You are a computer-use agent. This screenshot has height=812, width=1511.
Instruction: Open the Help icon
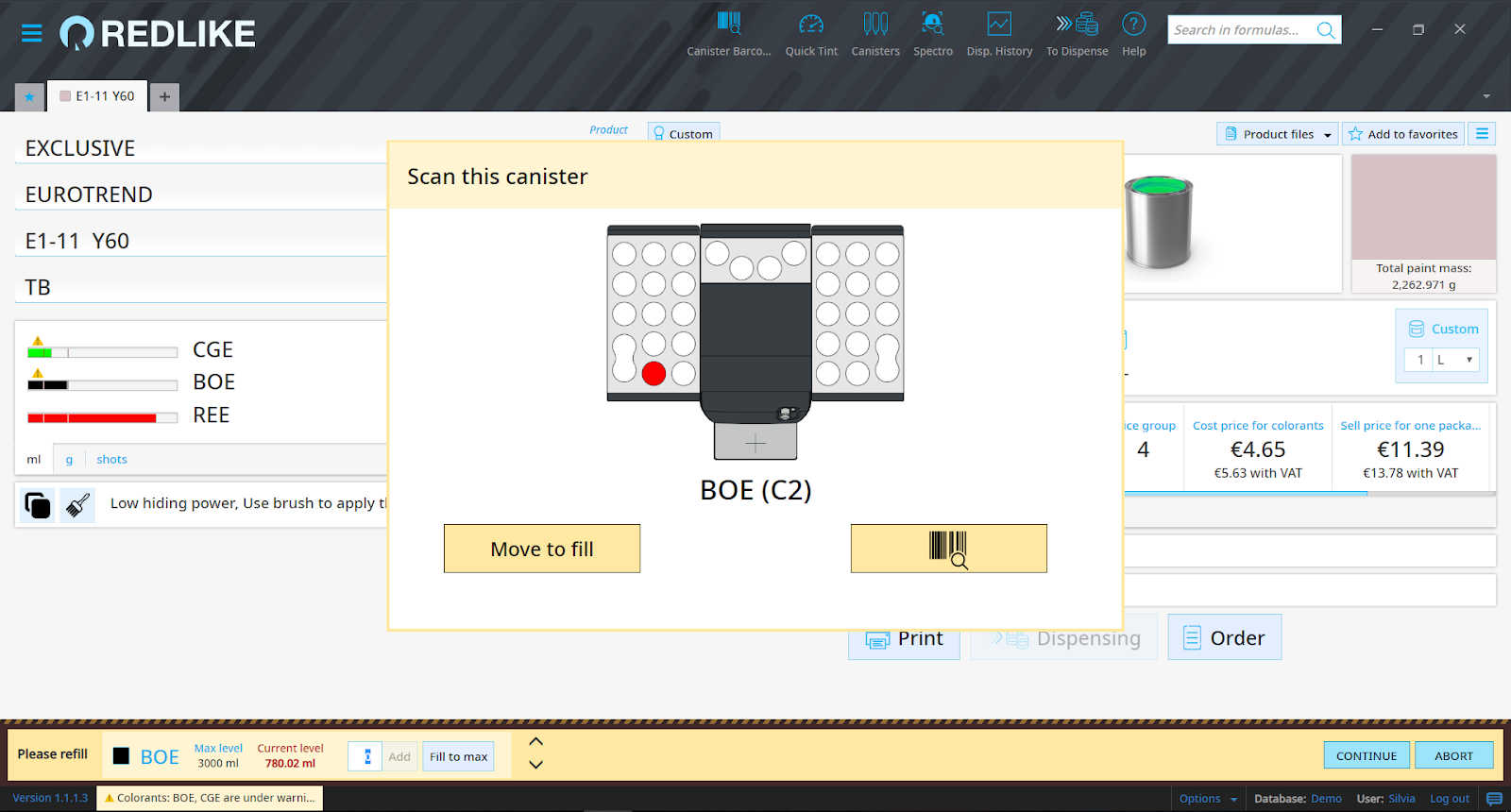coord(1134,34)
